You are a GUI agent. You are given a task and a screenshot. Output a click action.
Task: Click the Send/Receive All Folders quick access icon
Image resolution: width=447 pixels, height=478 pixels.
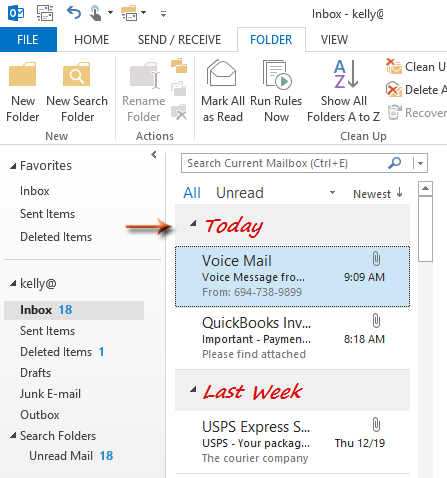tap(45, 13)
